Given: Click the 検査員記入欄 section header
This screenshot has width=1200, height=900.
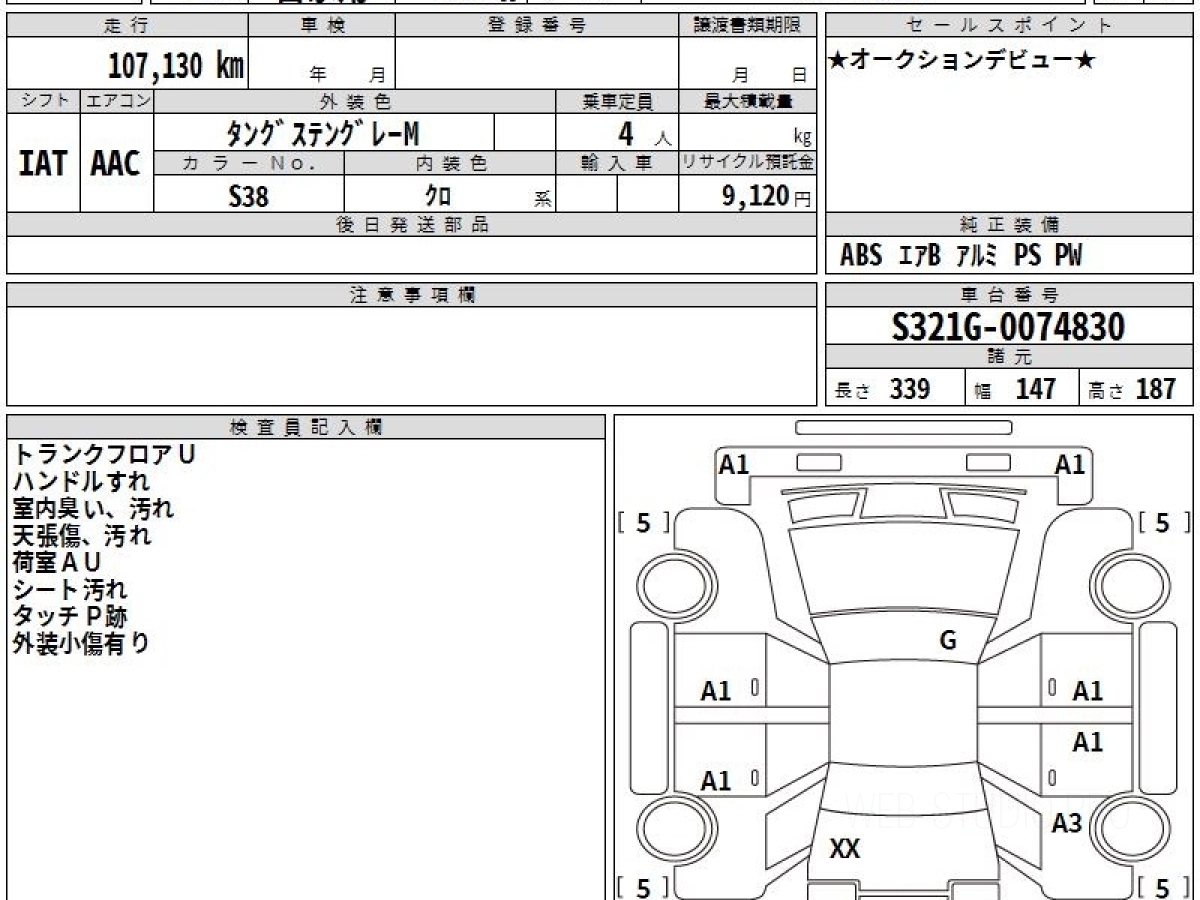Looking at the screenshot, I should click(x=306, y=427).
